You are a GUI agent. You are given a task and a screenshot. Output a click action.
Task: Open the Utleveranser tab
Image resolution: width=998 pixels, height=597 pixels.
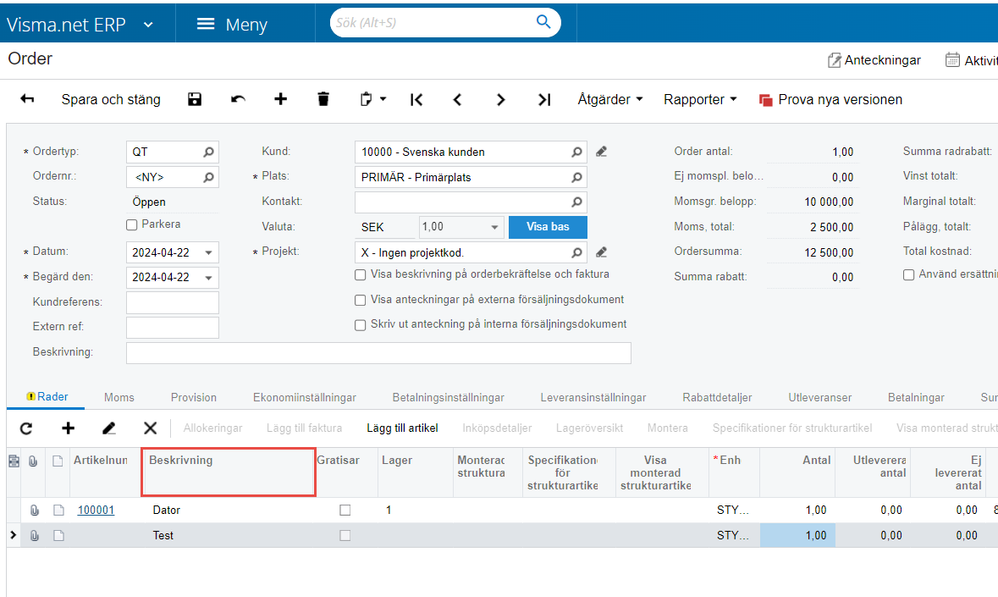tap(820, 397)
